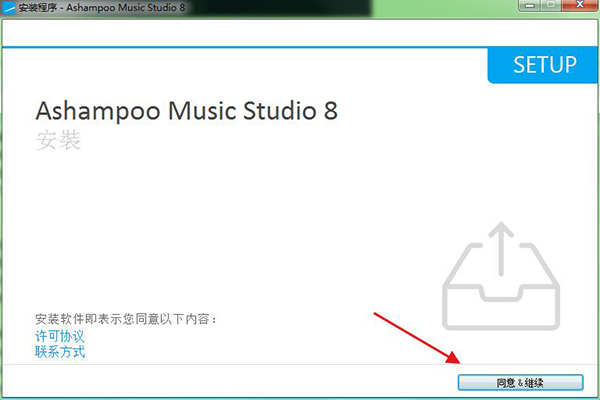Click the Ashampoo icon in the title bar

[x=8, y=7]
